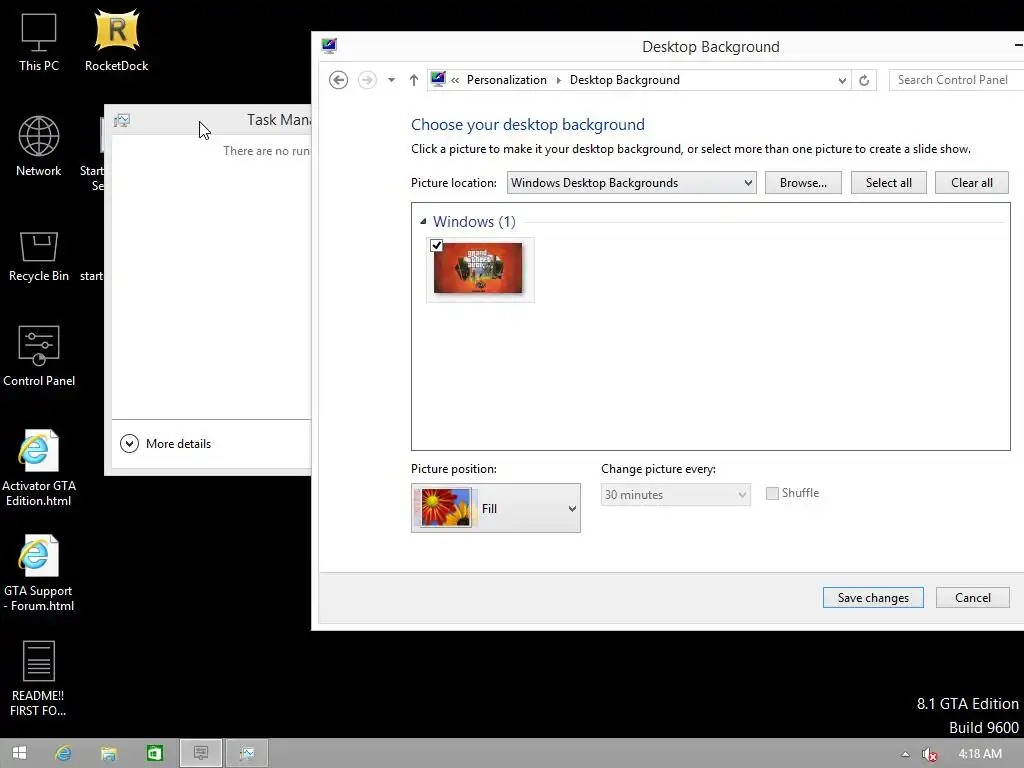This screenshot has width=1024, height=768.
Task: Open File Explorer from the taskbar
Action: pos(108,753)
